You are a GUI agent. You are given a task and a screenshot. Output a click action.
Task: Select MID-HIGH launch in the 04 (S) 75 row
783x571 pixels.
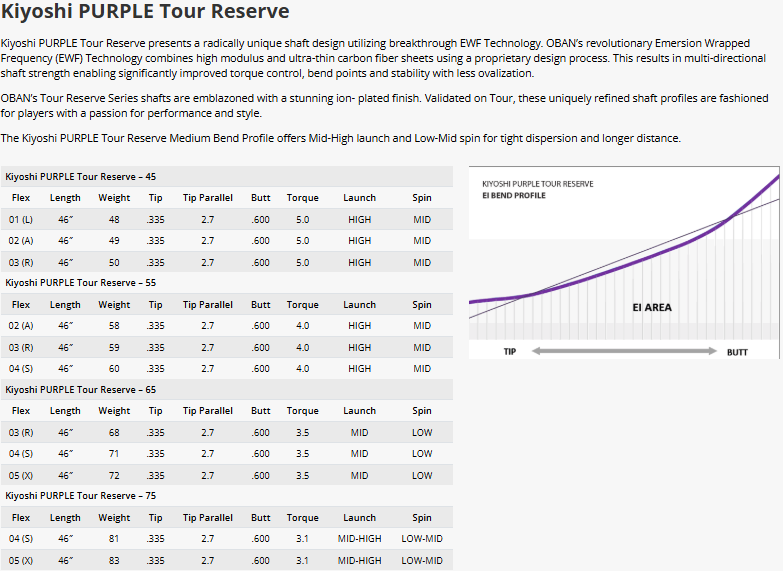(360, 539)
